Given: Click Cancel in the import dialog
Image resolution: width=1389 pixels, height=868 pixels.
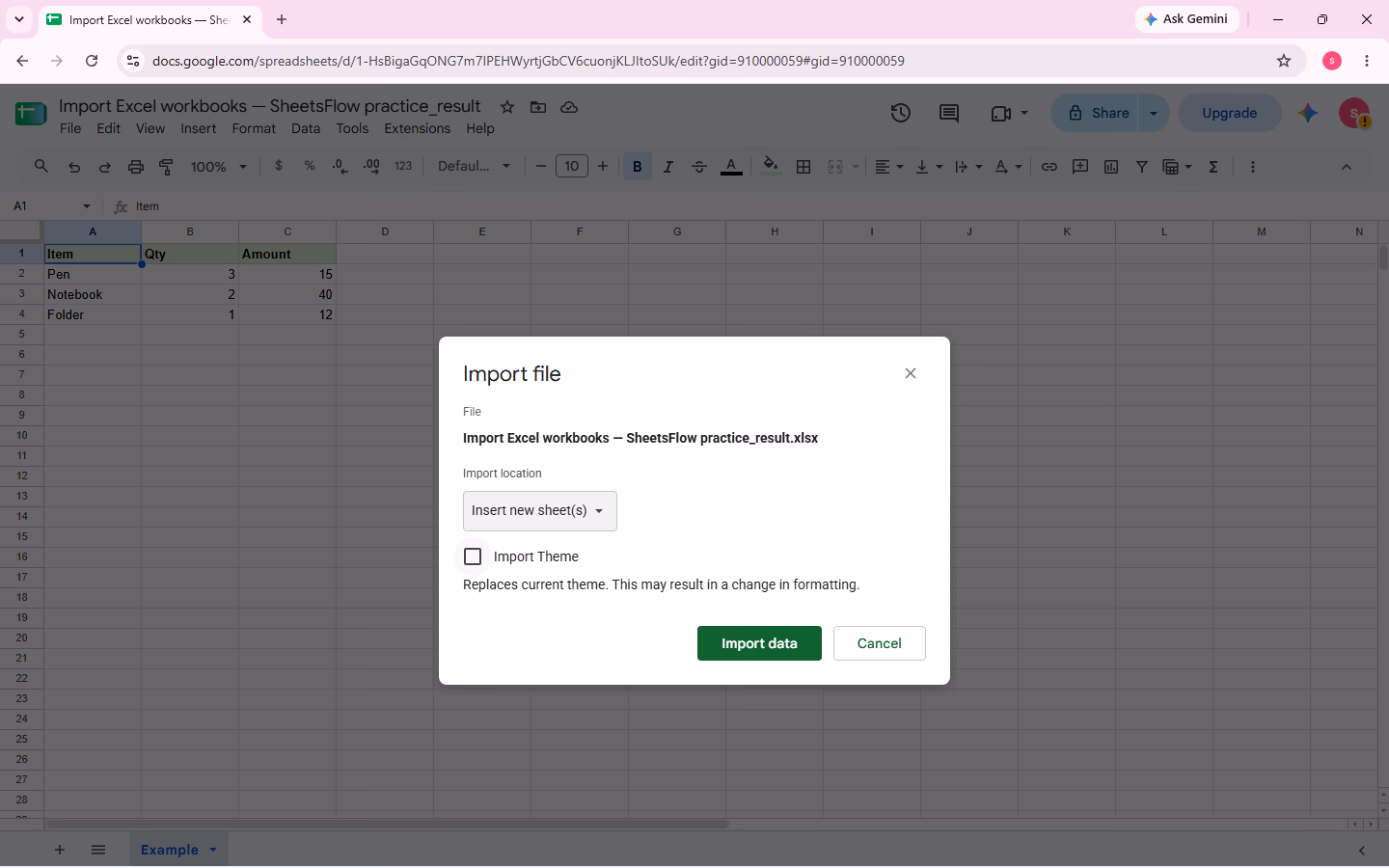Looking at the screenshot, I should pos(880,643).
